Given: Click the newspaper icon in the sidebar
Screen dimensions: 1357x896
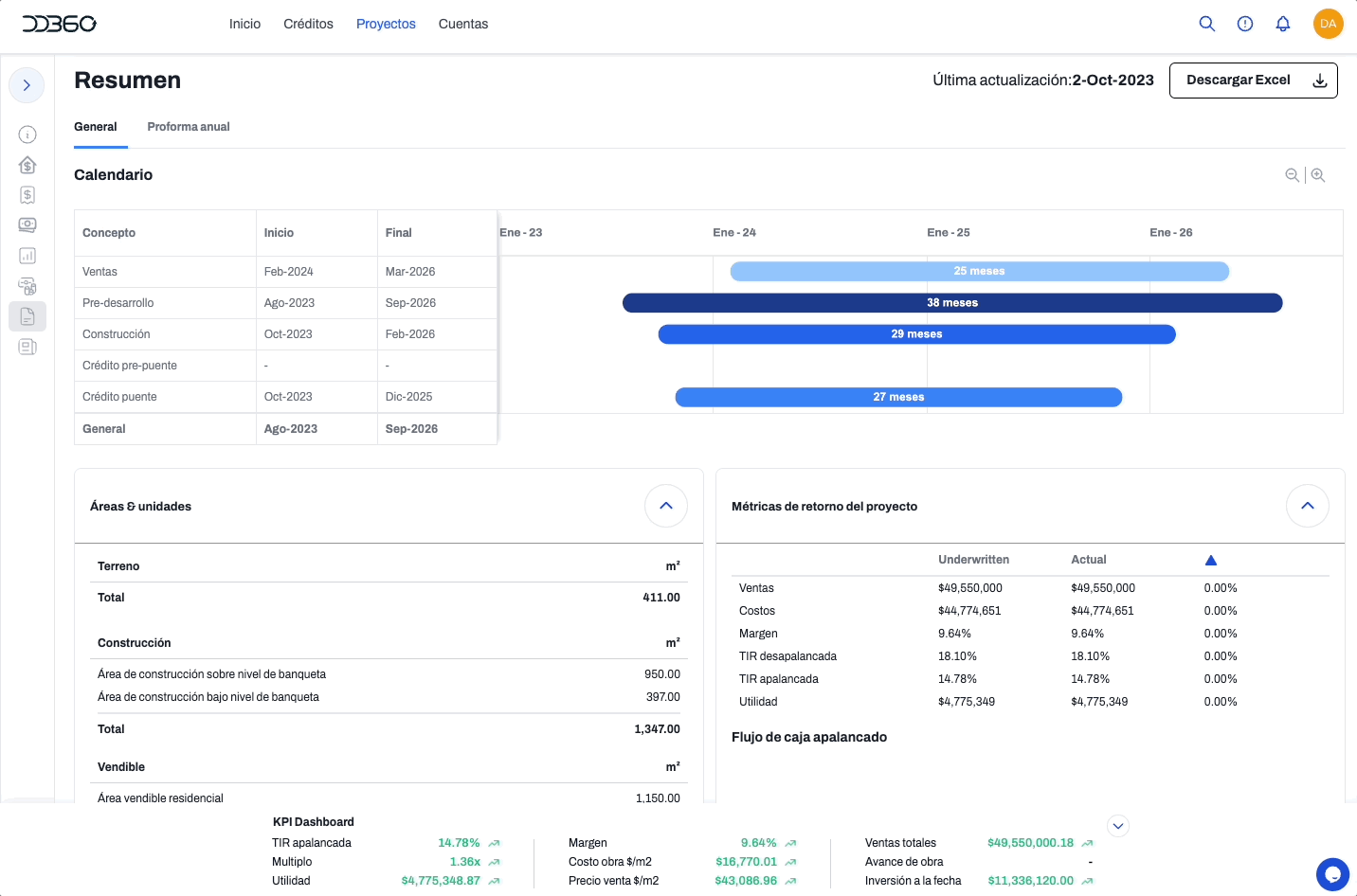Looking at the screenshot, I should click(27, 347).
